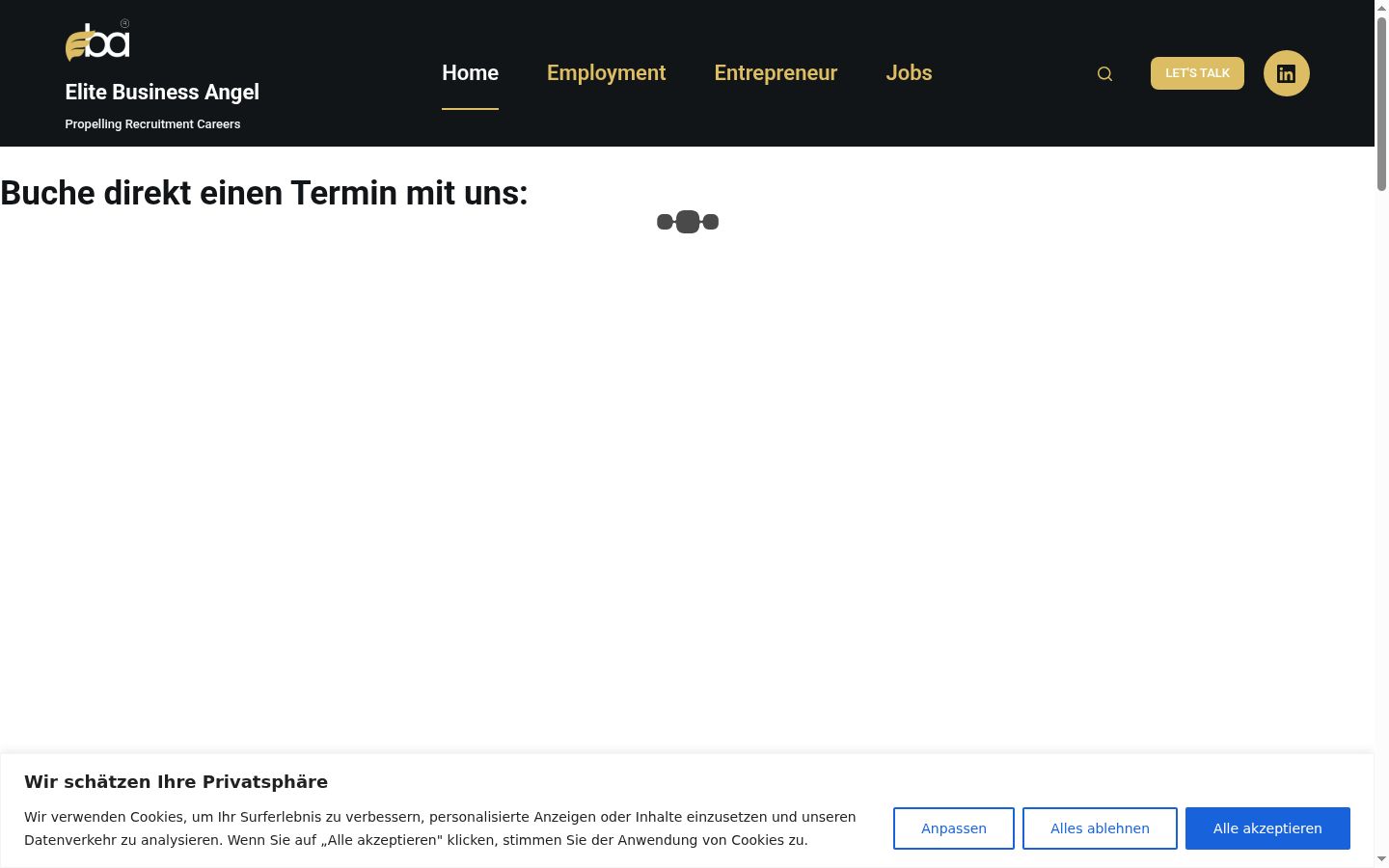Open the search magnifier icon
This screenshot has width=1389, height=868.
[1104, 73]
